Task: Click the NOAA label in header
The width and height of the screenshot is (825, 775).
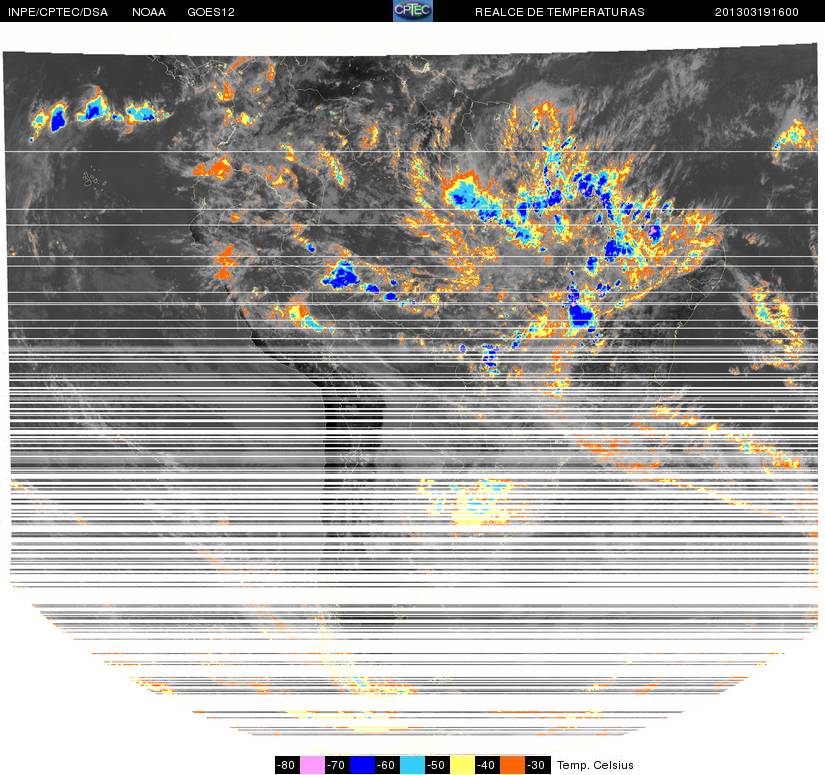Action: (x=149, y=12)
